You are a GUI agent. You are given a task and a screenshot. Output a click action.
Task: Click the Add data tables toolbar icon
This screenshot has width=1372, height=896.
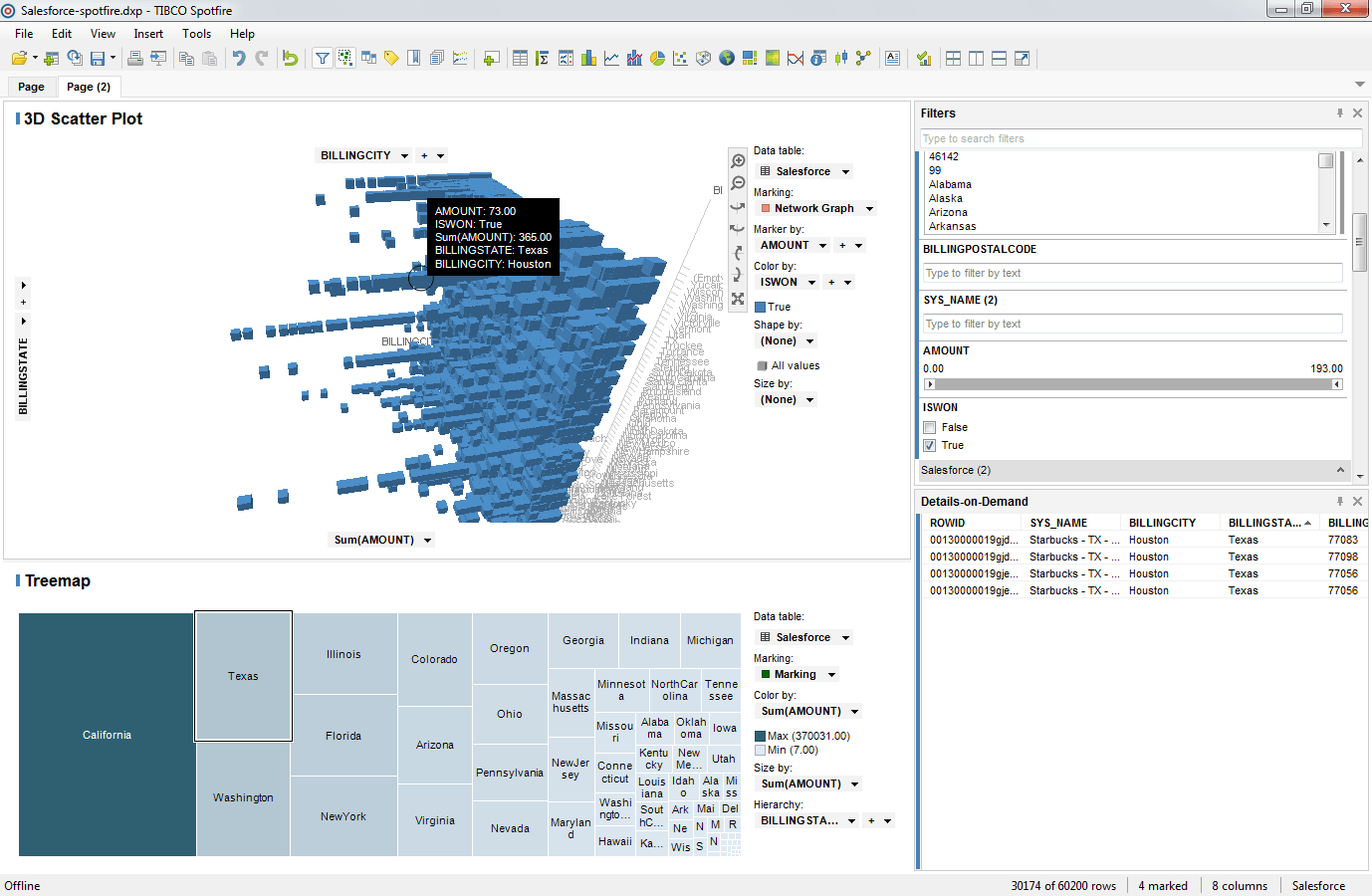click(52, 59)
